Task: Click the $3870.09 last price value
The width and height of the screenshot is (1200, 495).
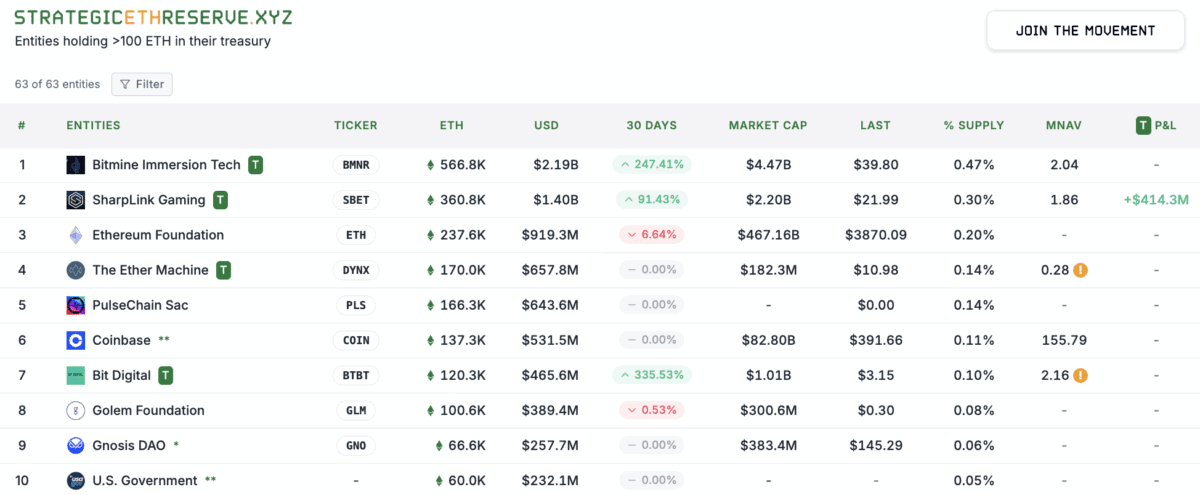Action: coord(875,235)
